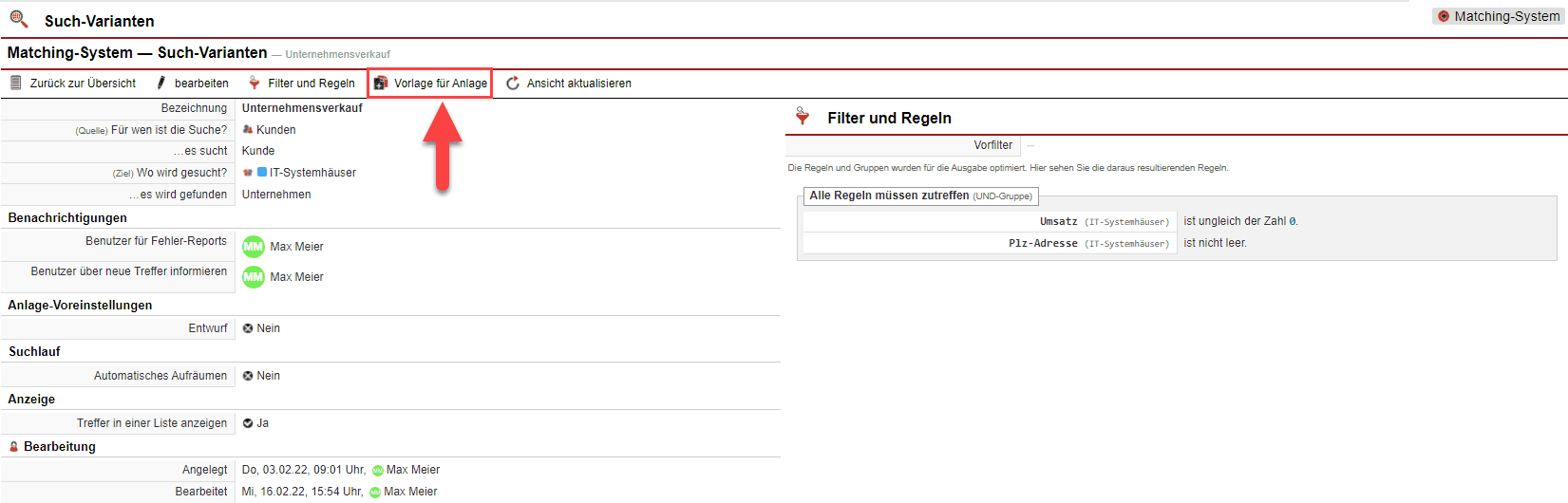Image resolution: width=1568 pixels, height=503 pixels.
Task: Click the pencil bearbeiten icon
Action: 161,84
